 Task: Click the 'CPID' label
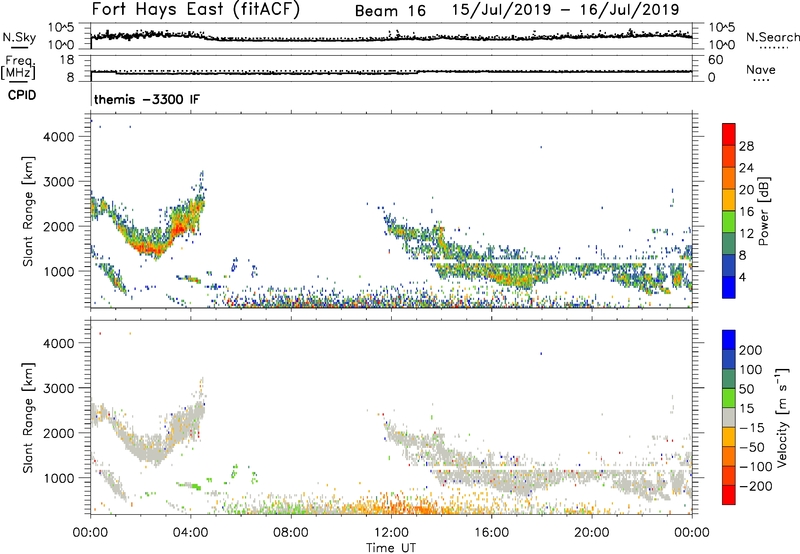21,95
